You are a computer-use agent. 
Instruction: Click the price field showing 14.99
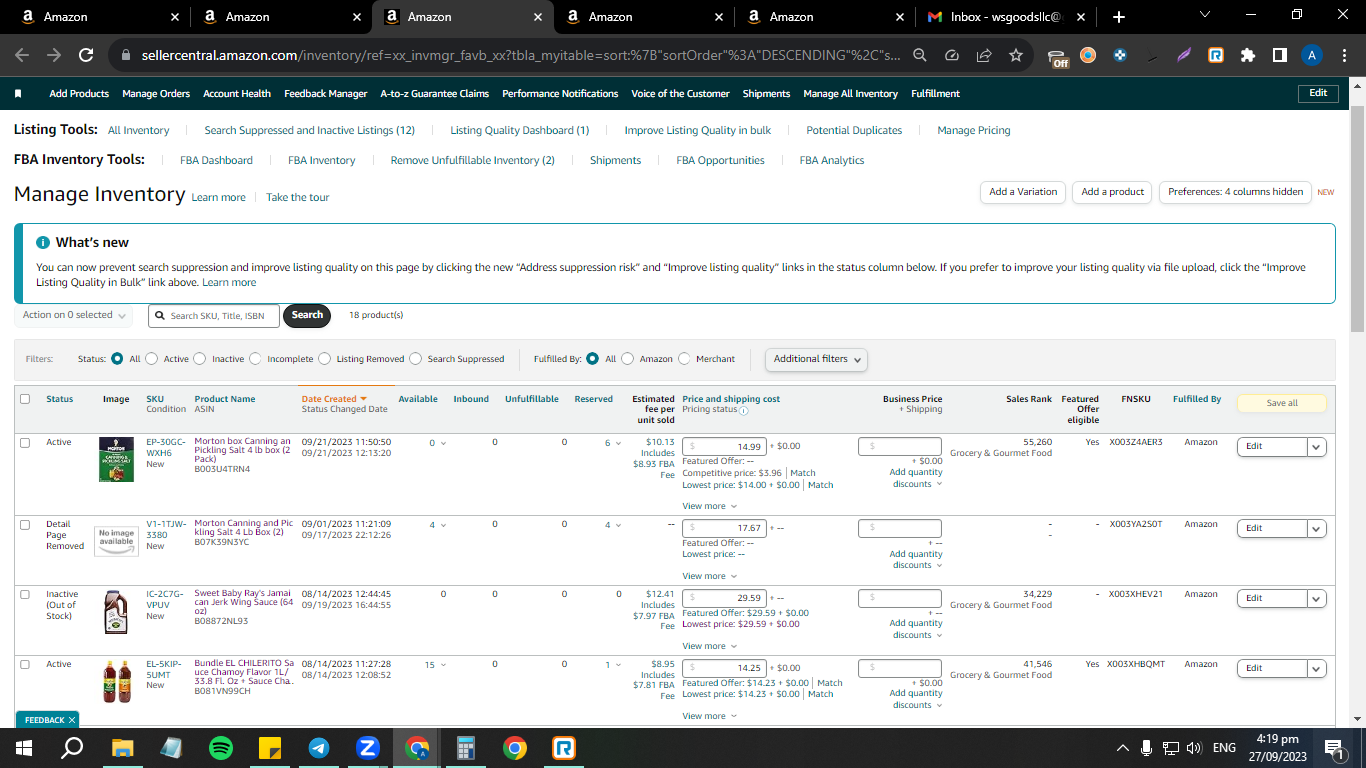(724, 447)
